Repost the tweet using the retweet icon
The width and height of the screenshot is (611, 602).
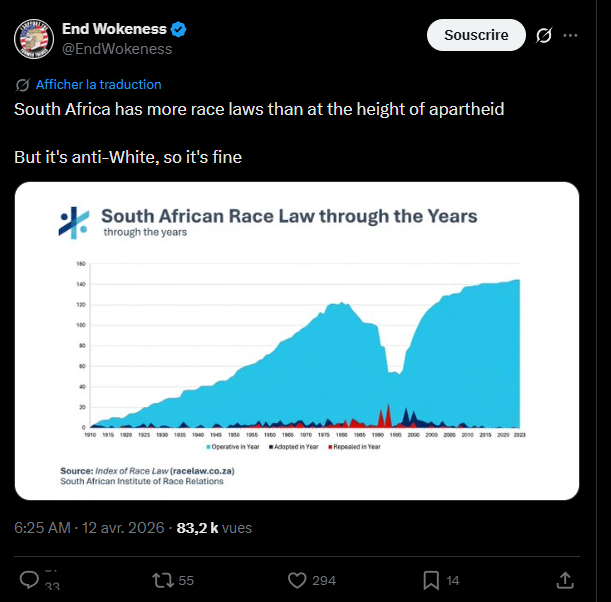click(161, 580)
